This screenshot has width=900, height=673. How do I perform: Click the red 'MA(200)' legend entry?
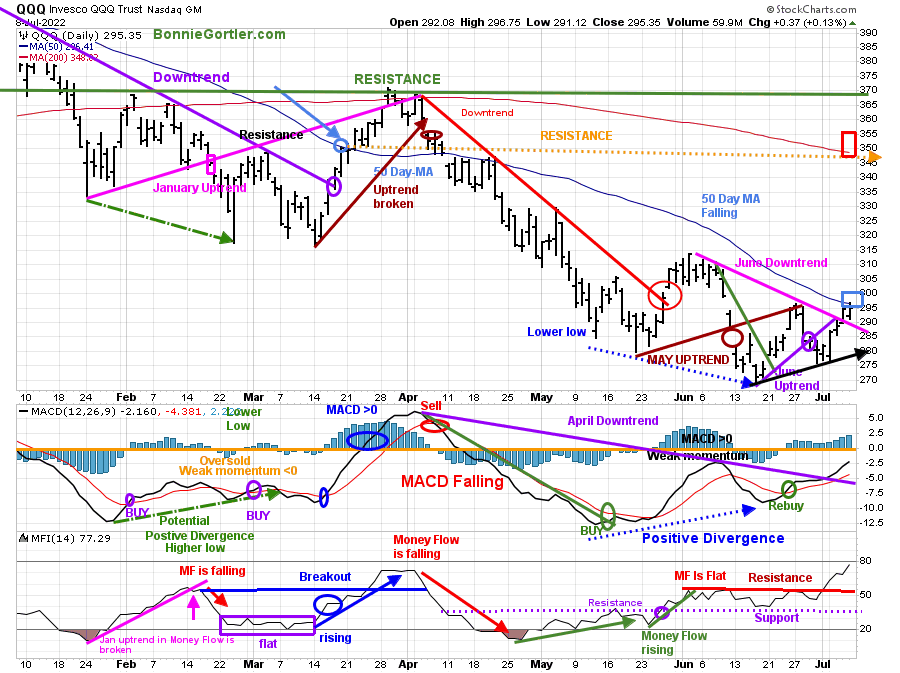(59, 57)
